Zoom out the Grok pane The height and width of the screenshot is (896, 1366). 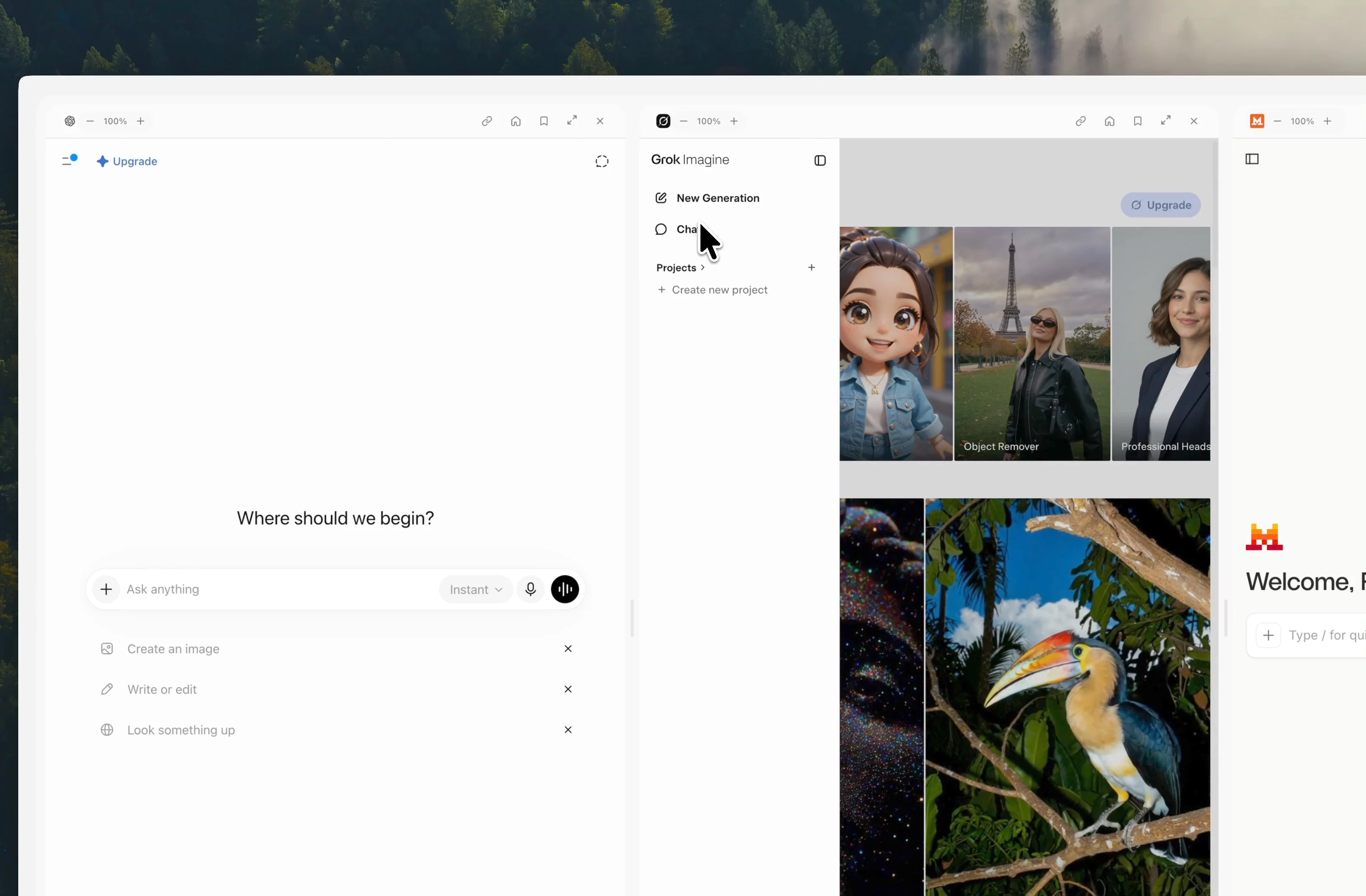pyautogui.click(x=683, y=121)
